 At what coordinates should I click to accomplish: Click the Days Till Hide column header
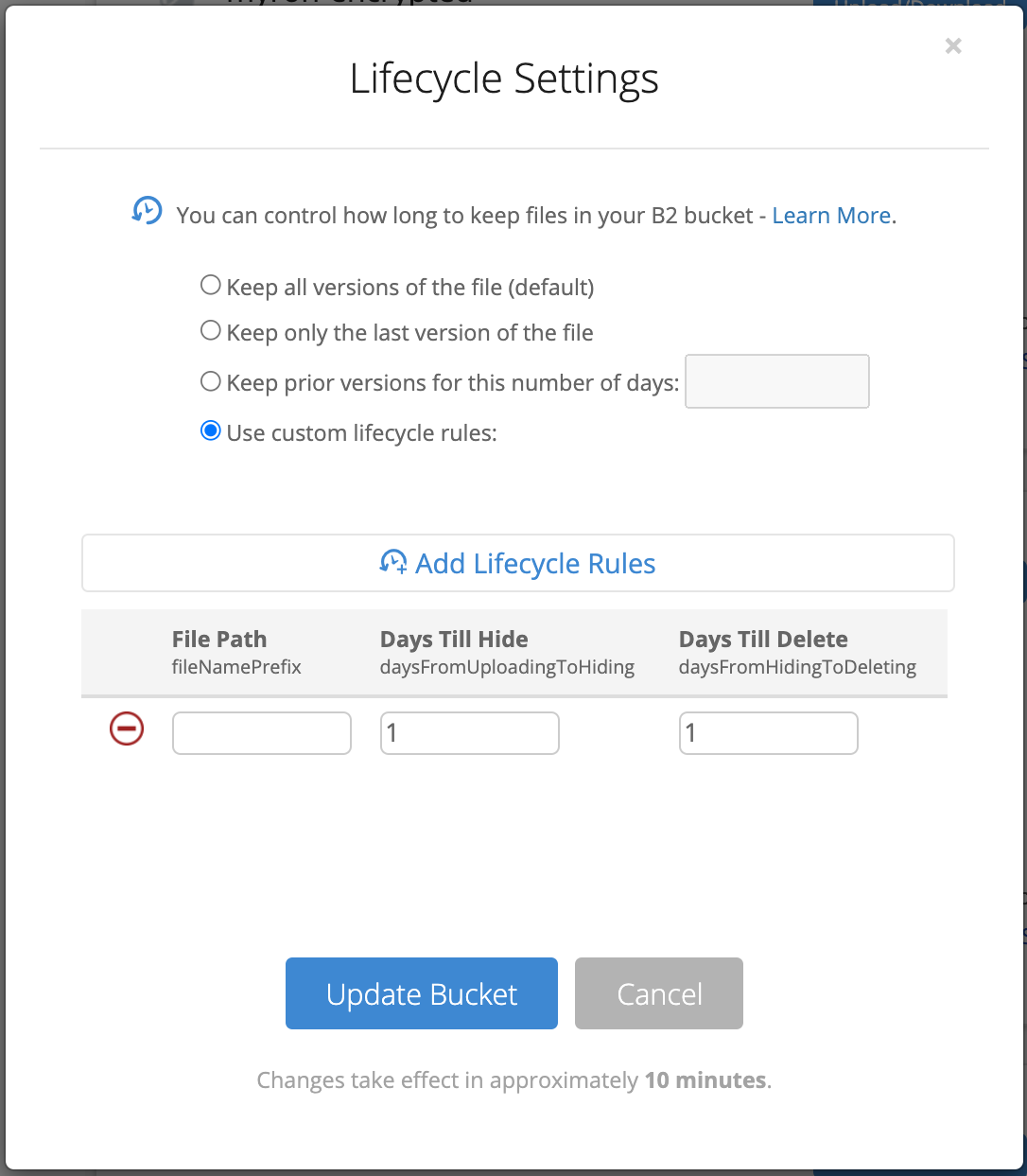click(454, 640)
